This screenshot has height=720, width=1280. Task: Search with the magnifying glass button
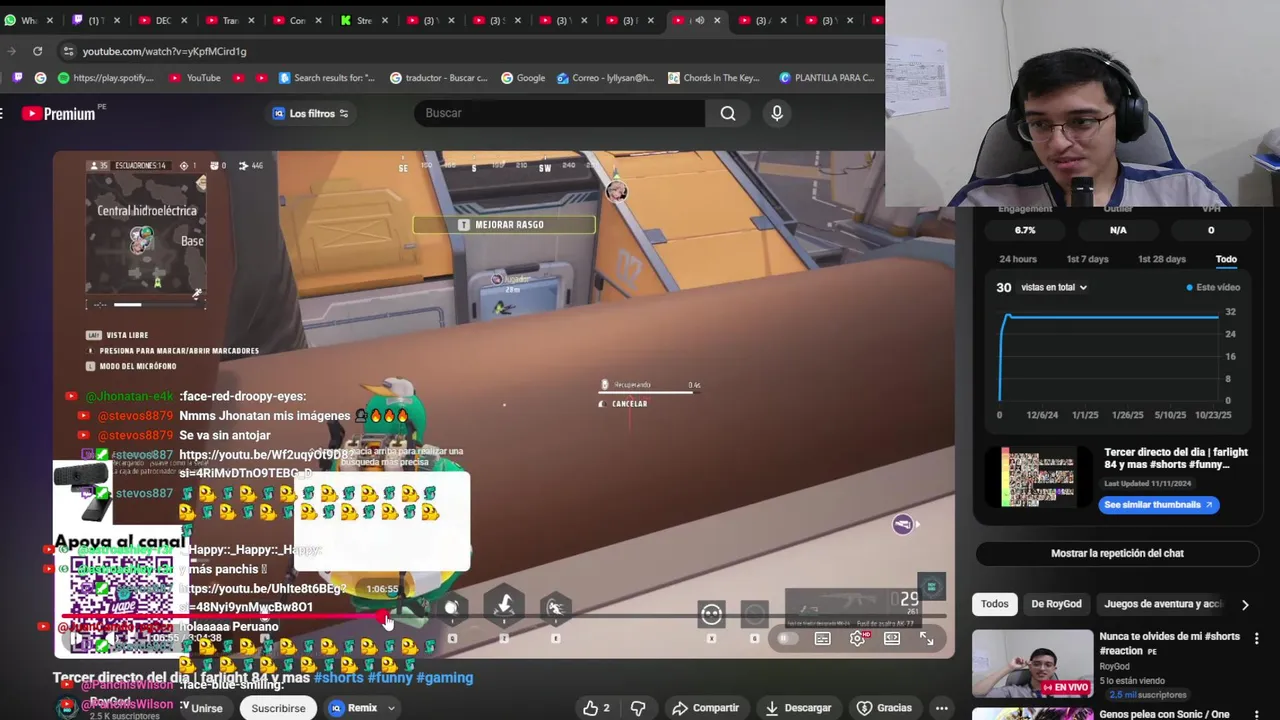[x=728, y=113]
